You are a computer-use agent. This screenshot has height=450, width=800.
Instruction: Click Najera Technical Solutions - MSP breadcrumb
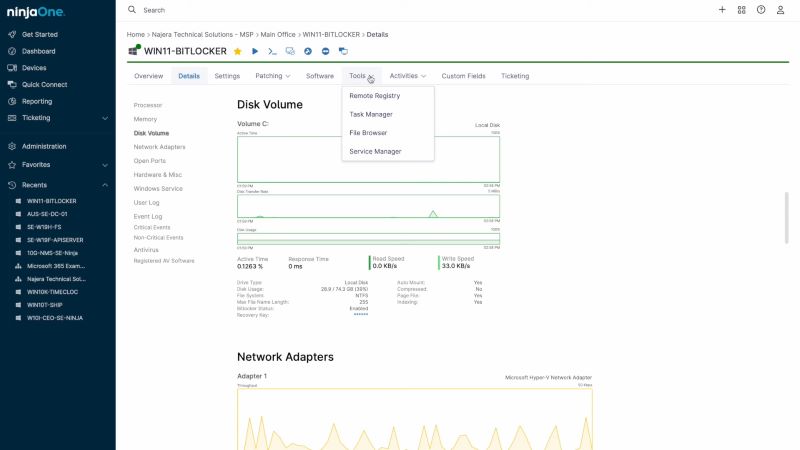click(x=203, y=35)
